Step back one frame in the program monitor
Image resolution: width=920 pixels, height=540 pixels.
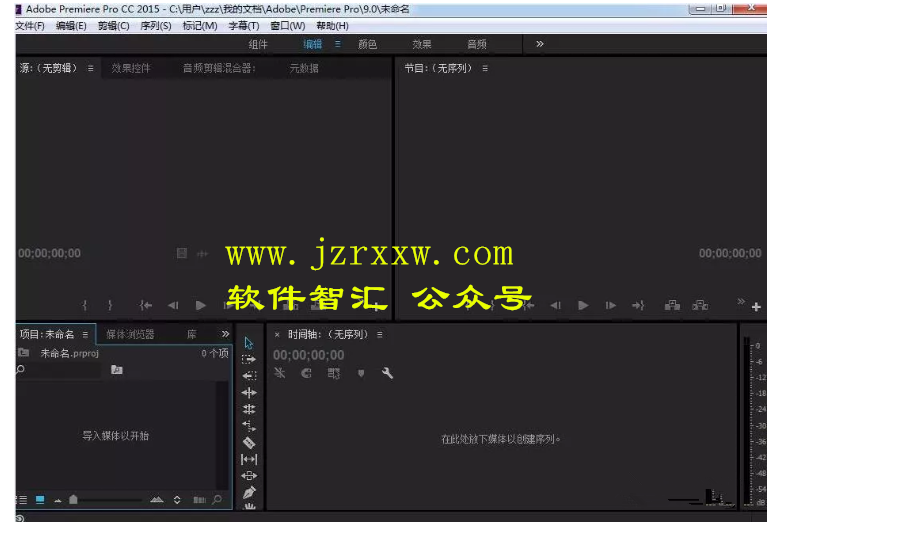coord(556,305)
